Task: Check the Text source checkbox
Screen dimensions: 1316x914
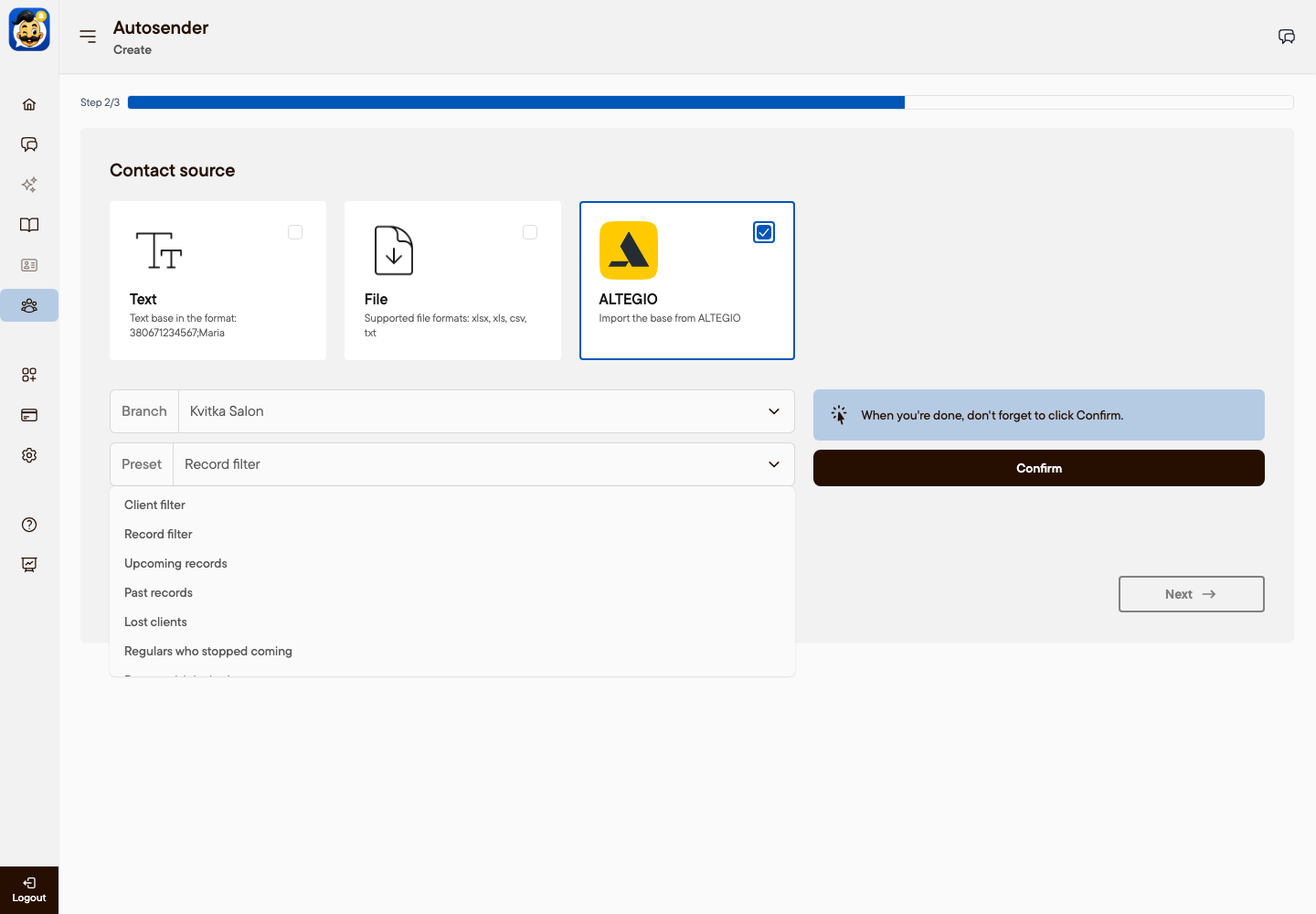Action: coord(295,232)
